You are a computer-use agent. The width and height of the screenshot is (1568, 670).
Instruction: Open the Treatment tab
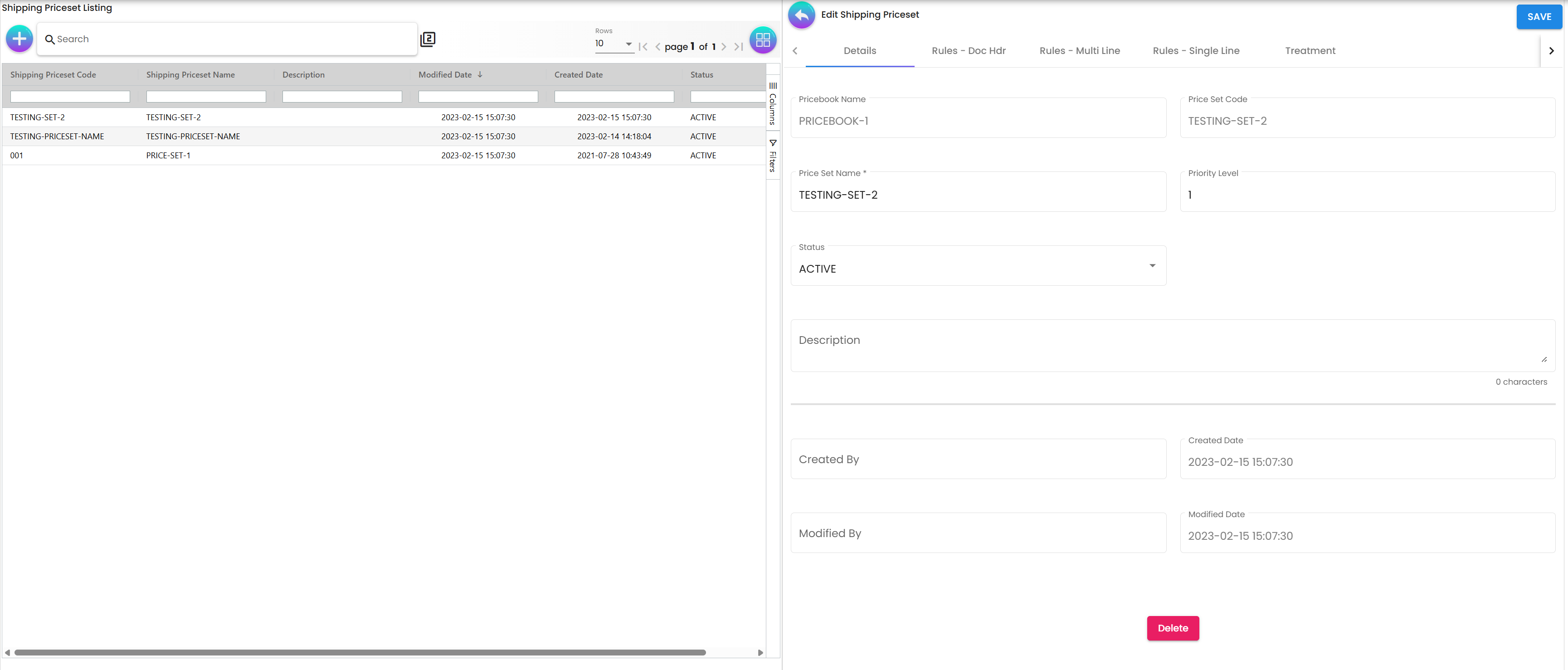1310,50
